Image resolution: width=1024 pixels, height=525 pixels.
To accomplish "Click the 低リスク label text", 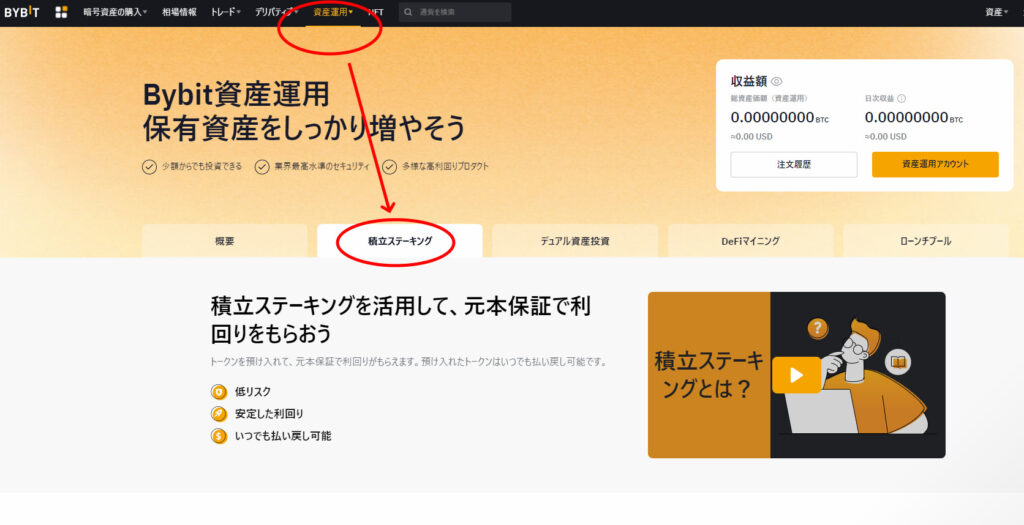I will [253, 392].
